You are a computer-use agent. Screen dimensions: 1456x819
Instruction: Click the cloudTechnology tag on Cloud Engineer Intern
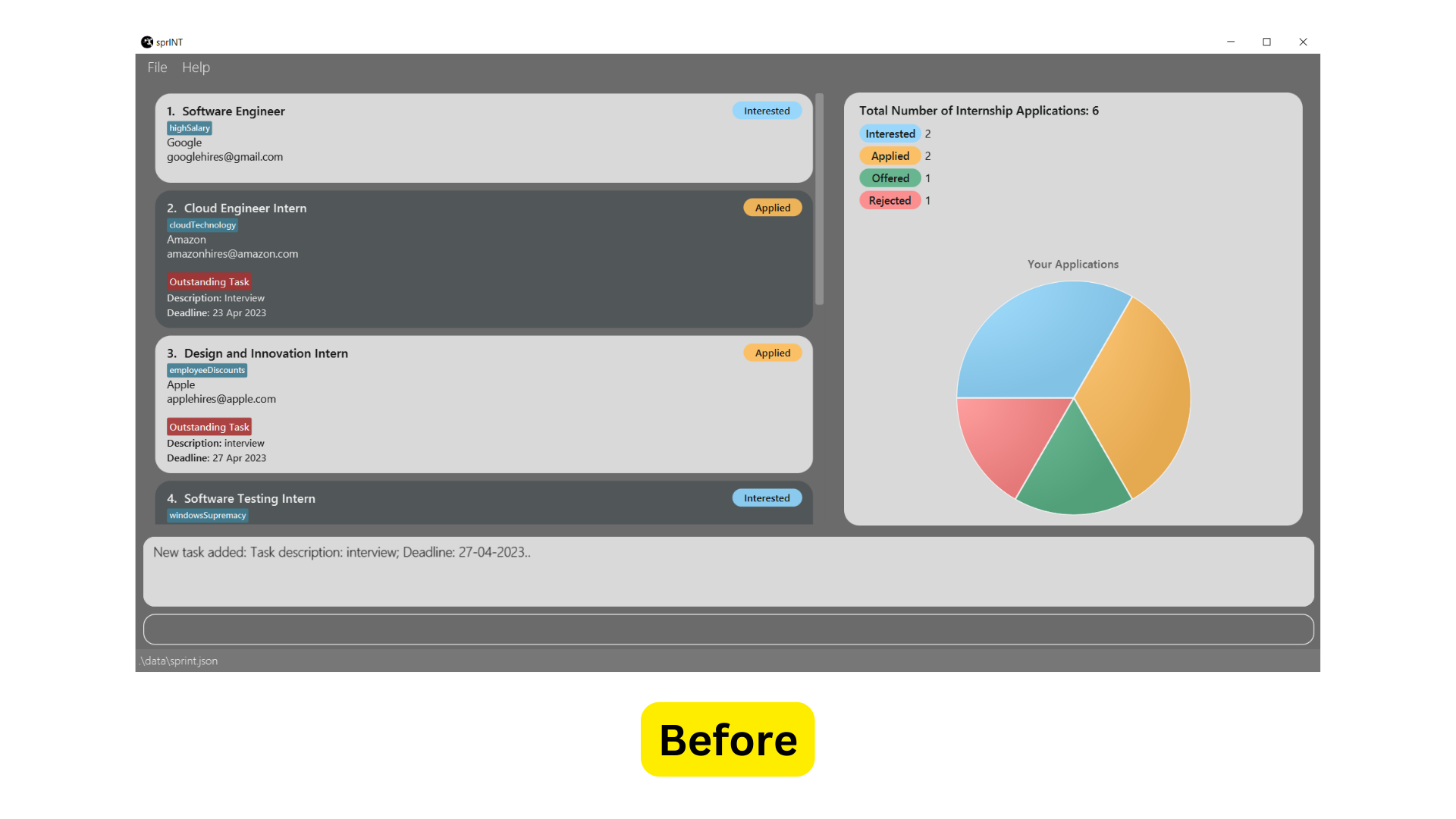click(202, 225)
